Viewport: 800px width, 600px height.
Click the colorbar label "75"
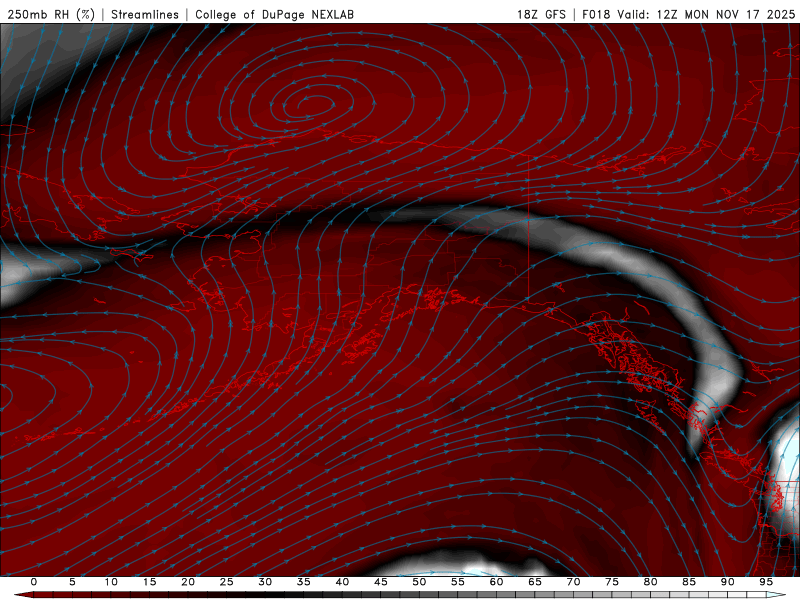(x=612, y=582)
